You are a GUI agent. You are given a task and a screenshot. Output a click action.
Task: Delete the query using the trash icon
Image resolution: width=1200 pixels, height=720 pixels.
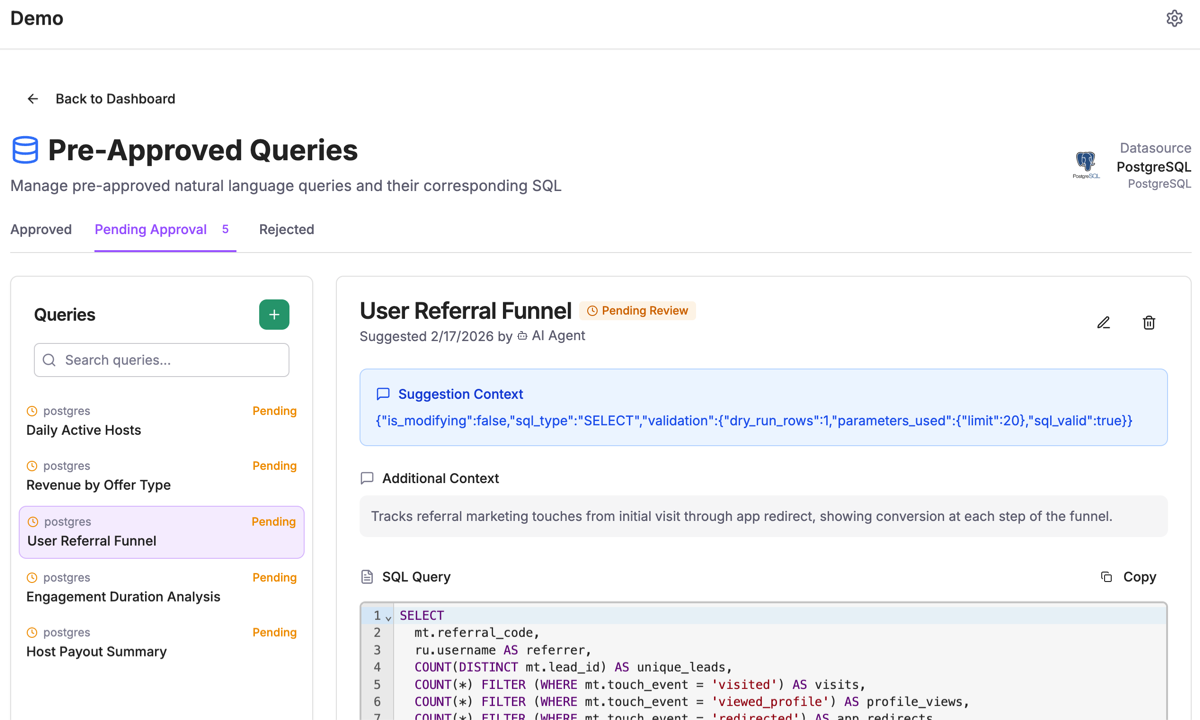pos(1148,322)
